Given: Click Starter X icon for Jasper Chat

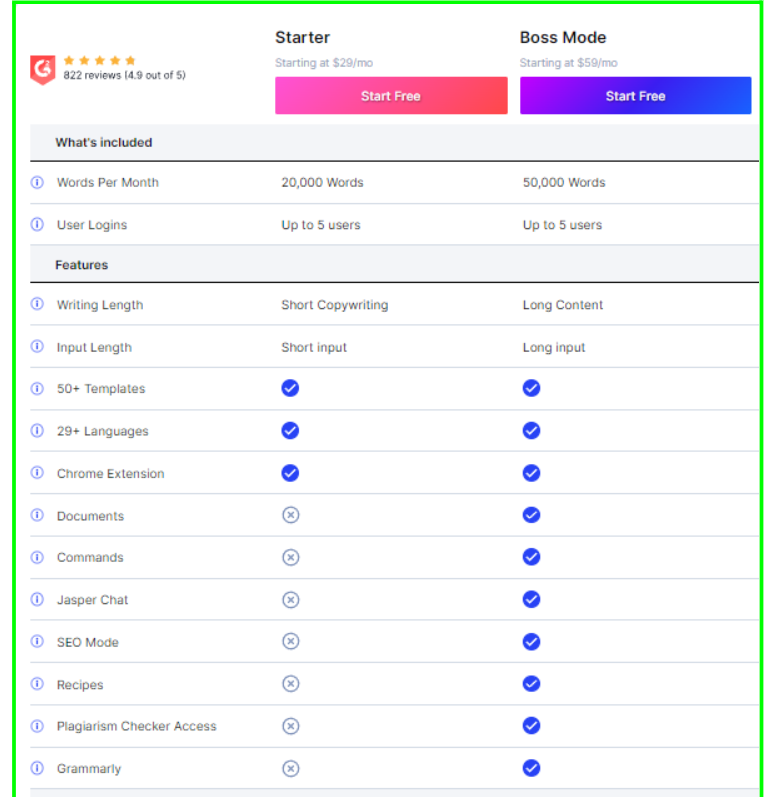Looking at the screenshot, I should tap(291, 600).
